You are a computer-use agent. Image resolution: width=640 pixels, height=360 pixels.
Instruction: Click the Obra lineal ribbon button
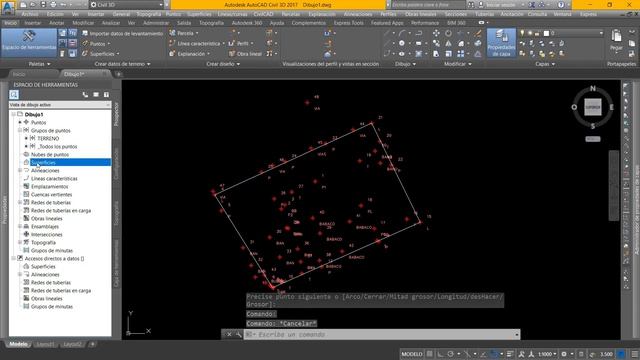[x=245, y=53]
